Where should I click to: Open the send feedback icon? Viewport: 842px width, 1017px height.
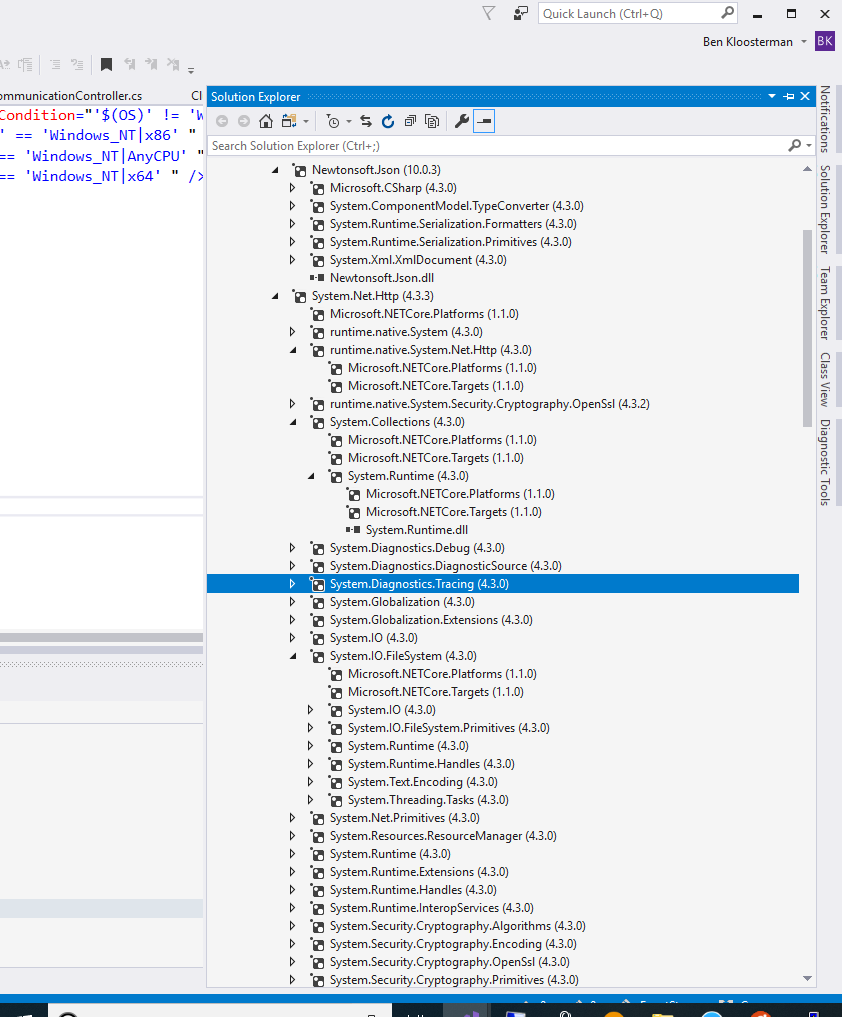[520, 13]
